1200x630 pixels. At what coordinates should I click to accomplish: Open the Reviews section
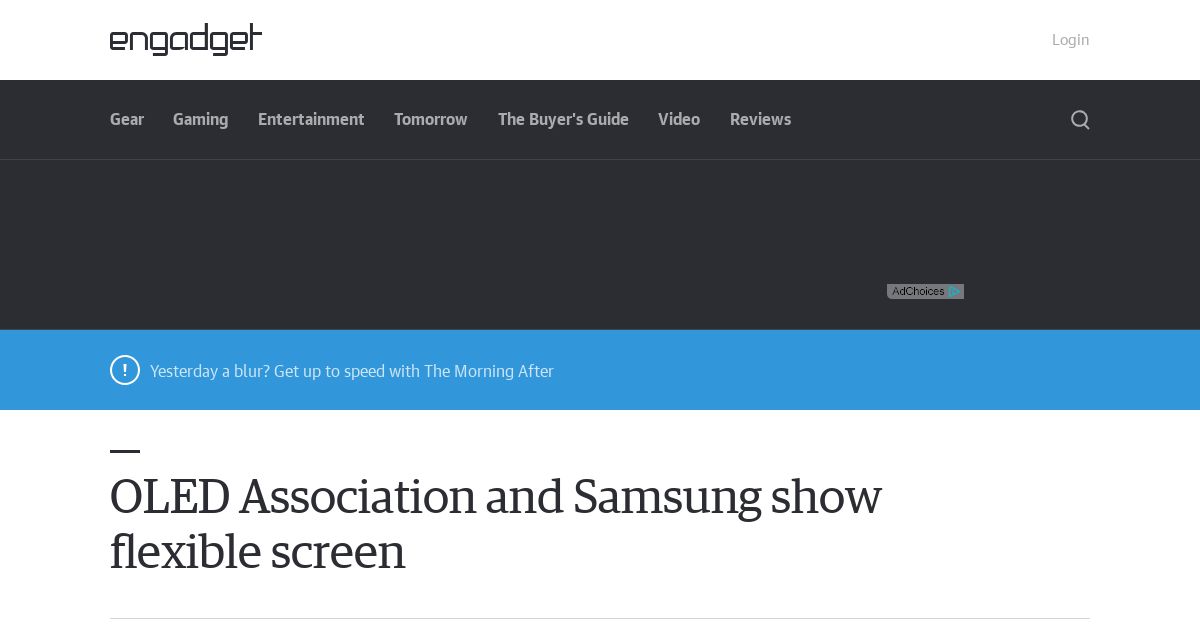[x=760, y=120]
